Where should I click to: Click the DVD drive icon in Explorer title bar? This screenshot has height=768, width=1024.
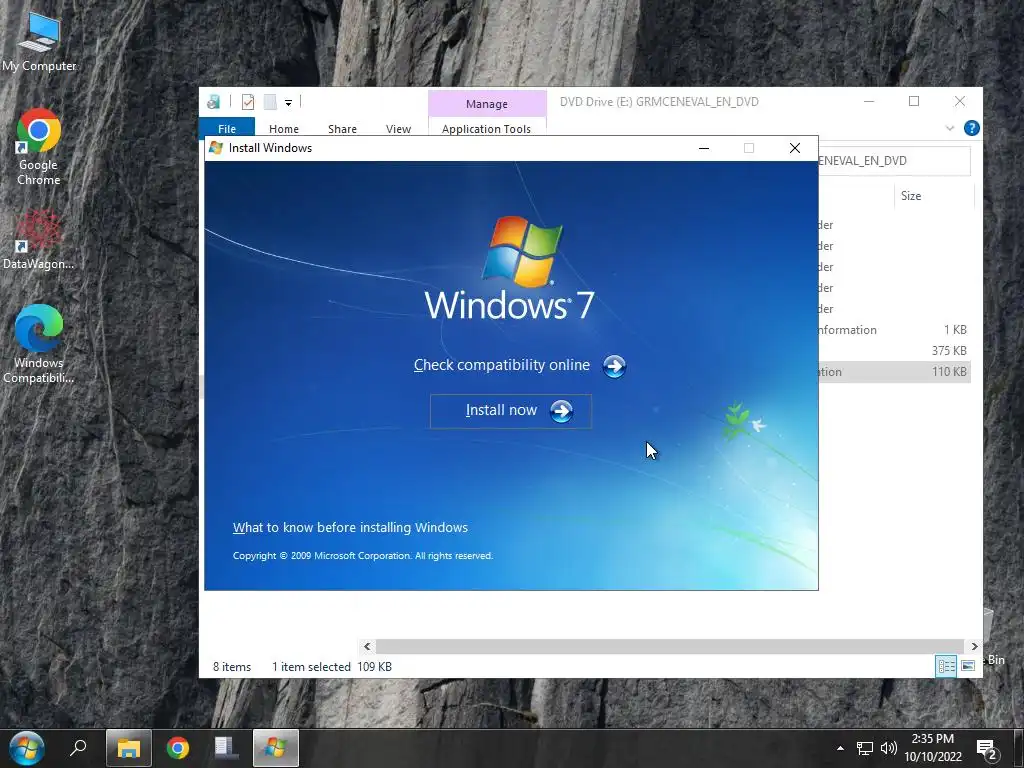pyautogui.click(x=214, y=101)
